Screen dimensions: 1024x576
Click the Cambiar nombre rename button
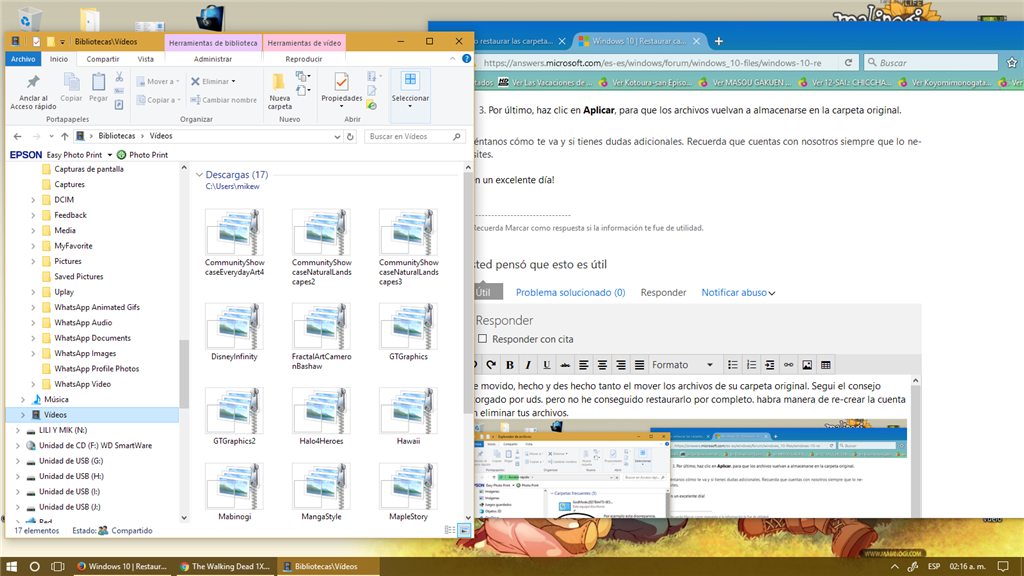coord(223,100)
